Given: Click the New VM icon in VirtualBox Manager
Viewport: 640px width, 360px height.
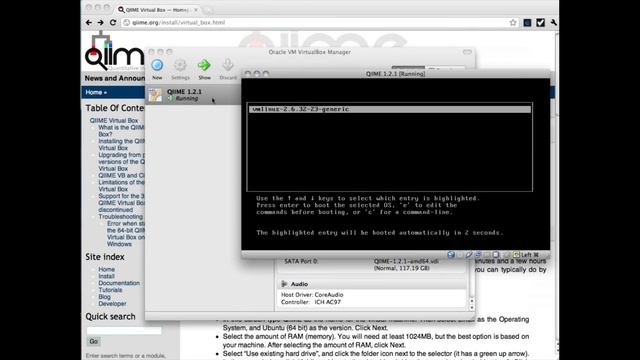Looking at the screenshot, I should pyautogui.click(x=157, y=65).
